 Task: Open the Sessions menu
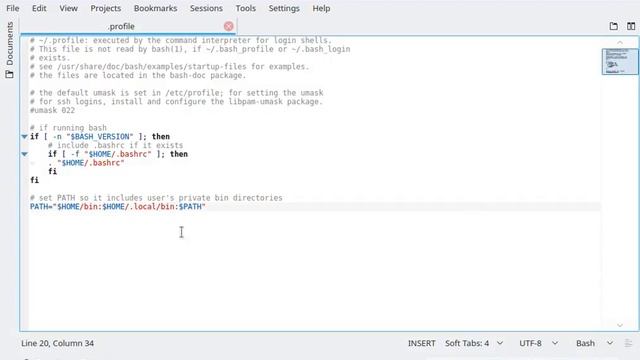[x=206, y=8]
